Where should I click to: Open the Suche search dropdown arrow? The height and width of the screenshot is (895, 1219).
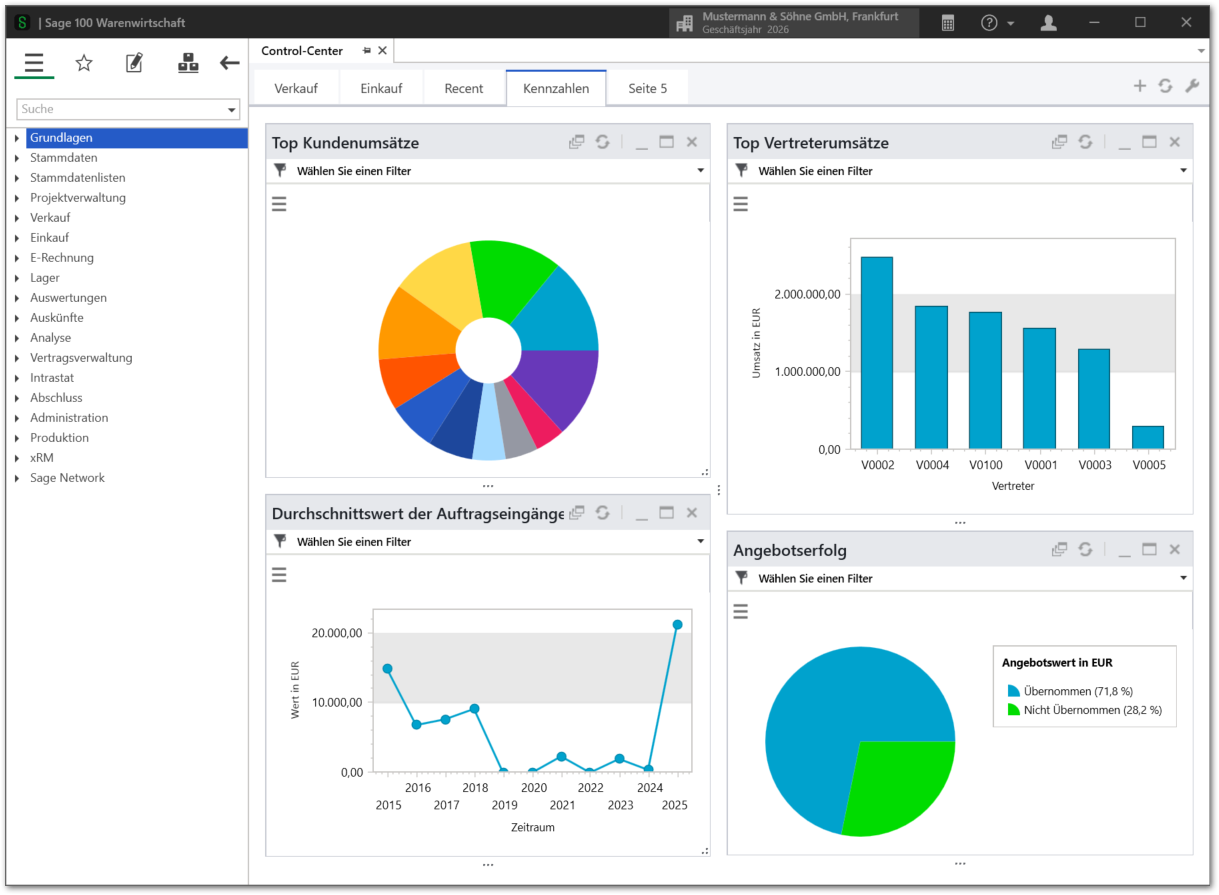pos(232,109)
